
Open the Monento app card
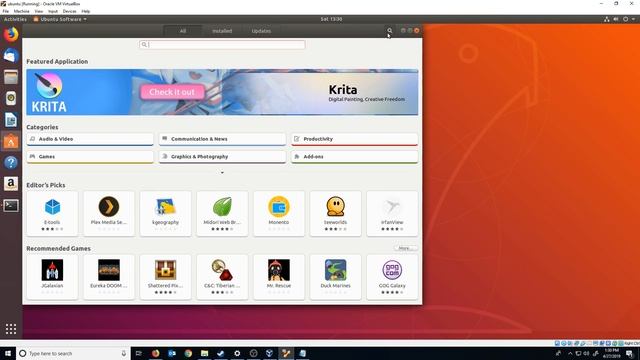(x=279, y=213)
